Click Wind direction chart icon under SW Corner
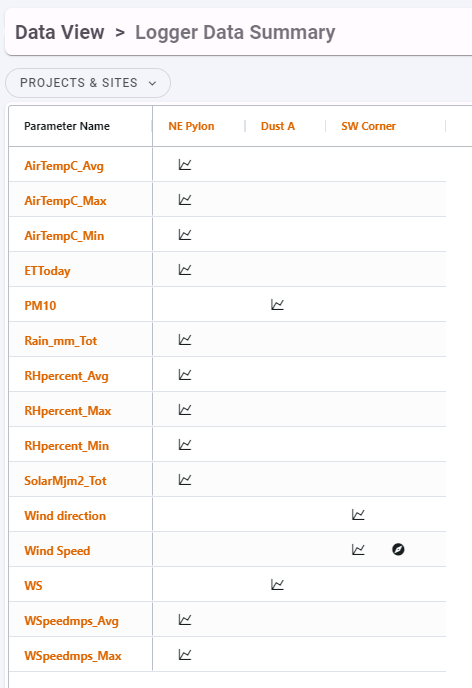The width and height of the screenshot is (472, 688). coord(358,514)
